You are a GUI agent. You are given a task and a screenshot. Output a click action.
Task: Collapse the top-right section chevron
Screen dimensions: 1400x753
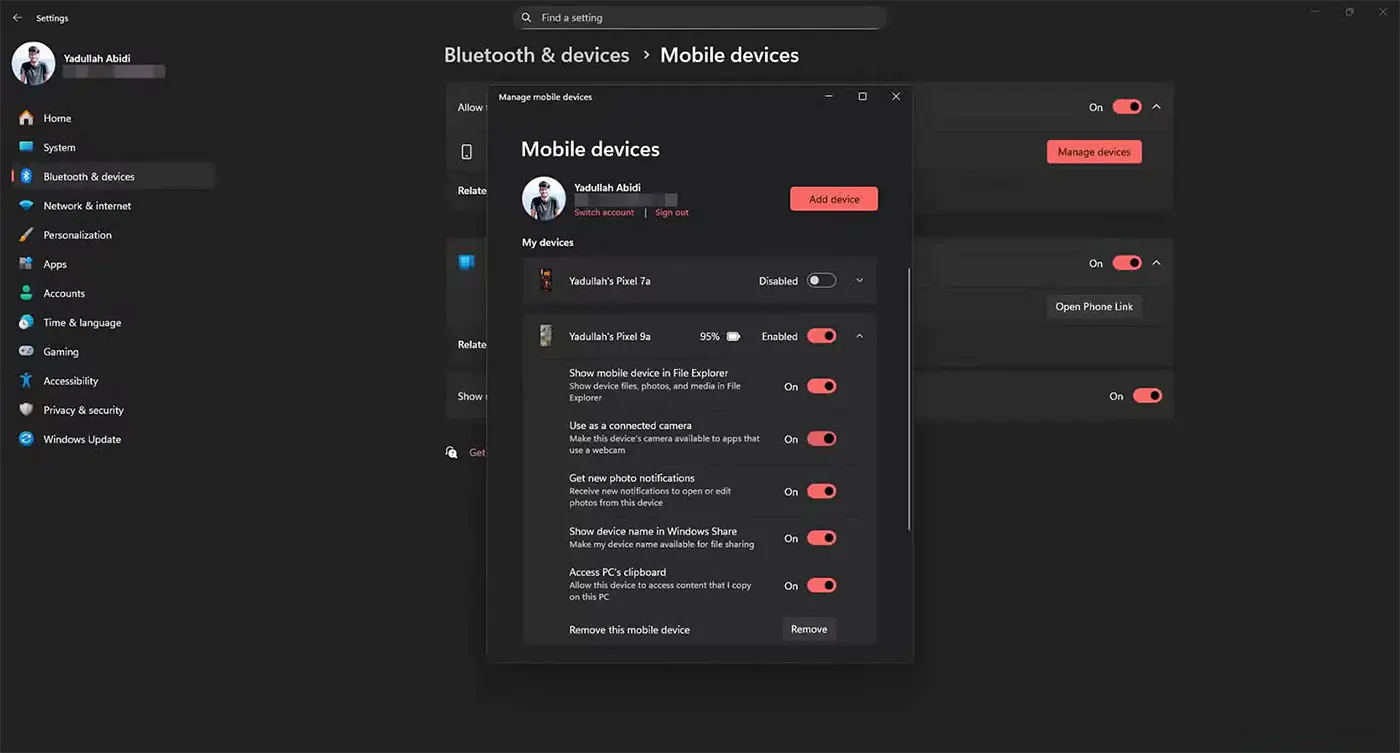(1157, 107)
